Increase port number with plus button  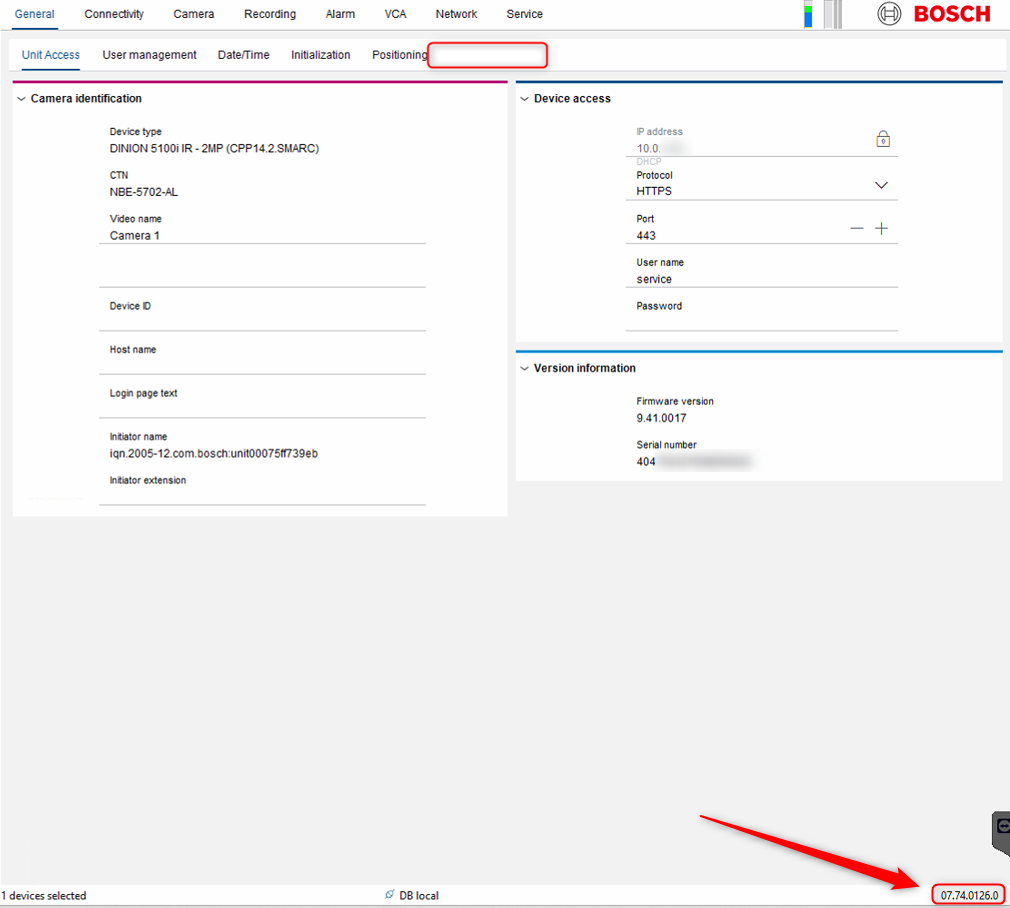[x=881, y=229]
